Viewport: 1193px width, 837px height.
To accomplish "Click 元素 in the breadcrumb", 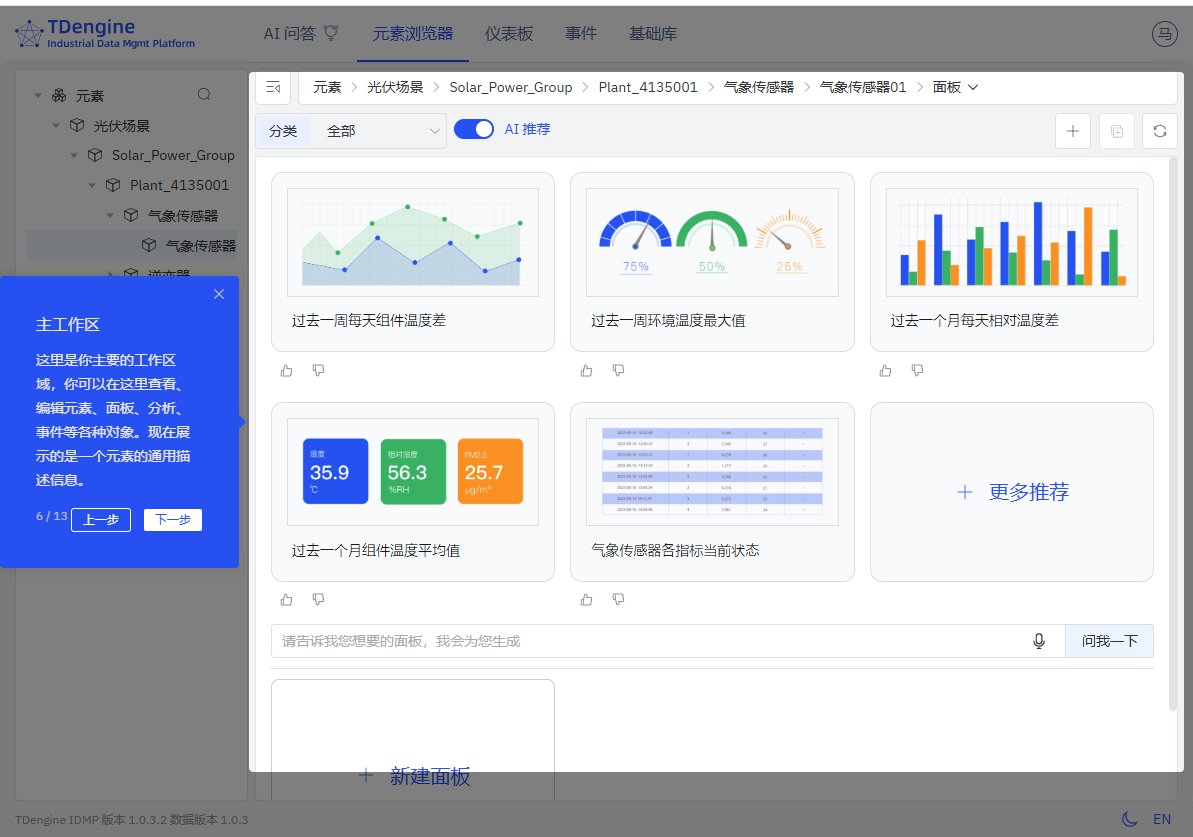I will click(327, 88).
